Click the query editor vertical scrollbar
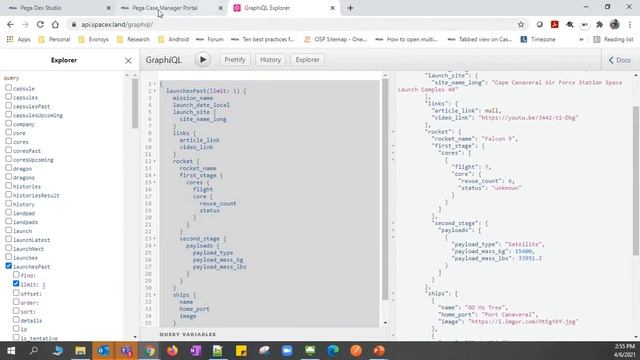Screen dimensions: 640x360 [385, 189]
